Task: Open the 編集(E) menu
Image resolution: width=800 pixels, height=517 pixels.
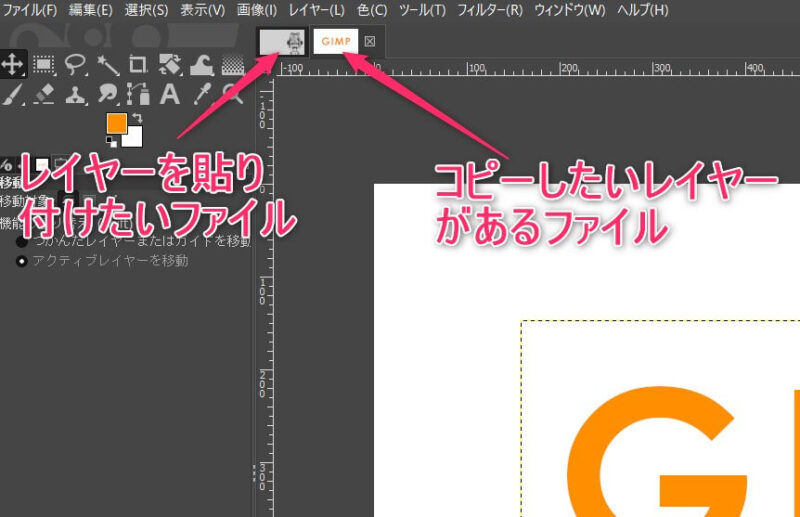Action: (x=91, y=10)
